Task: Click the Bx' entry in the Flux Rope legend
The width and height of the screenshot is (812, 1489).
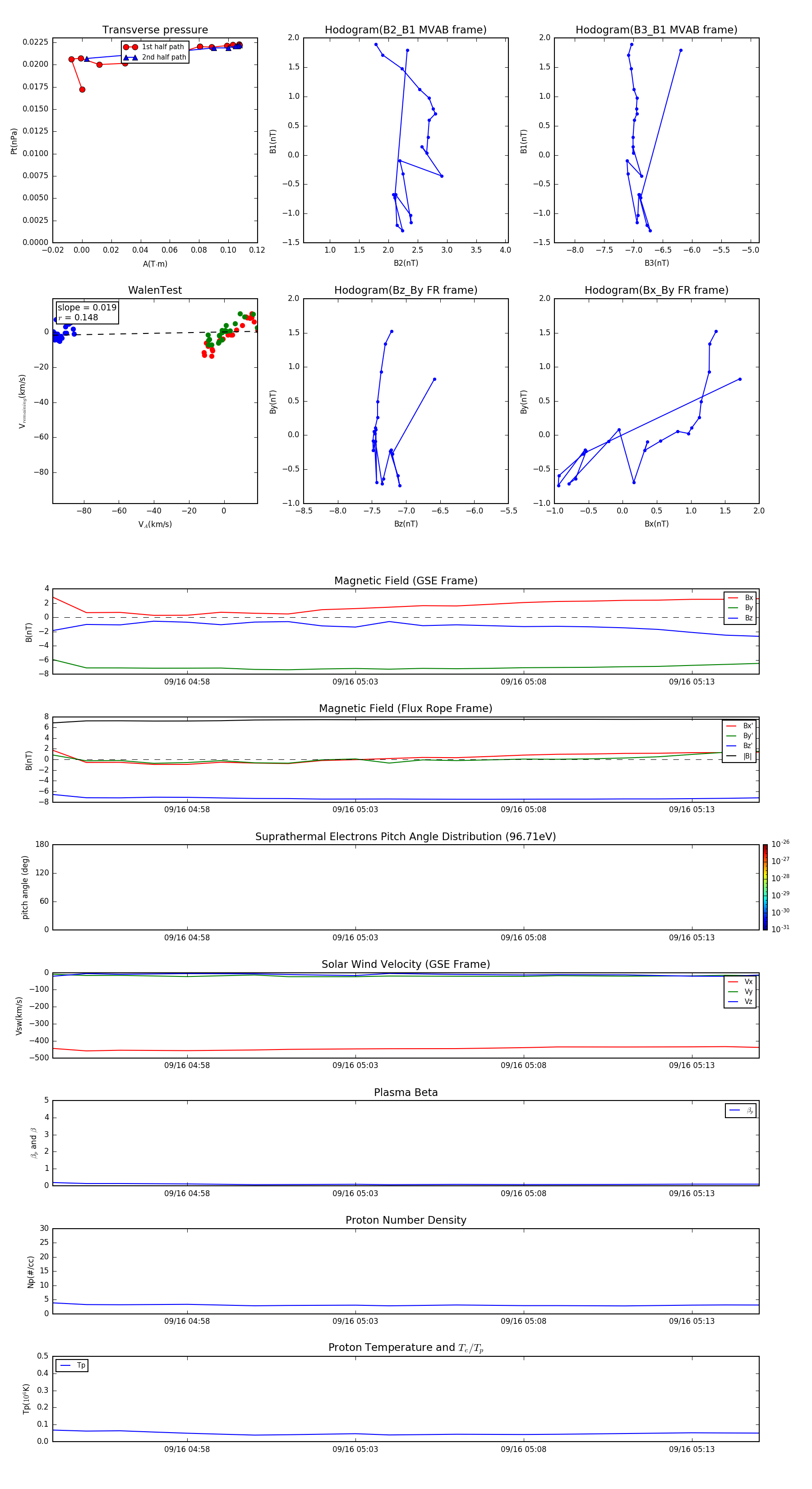Action: coord(739,726)
